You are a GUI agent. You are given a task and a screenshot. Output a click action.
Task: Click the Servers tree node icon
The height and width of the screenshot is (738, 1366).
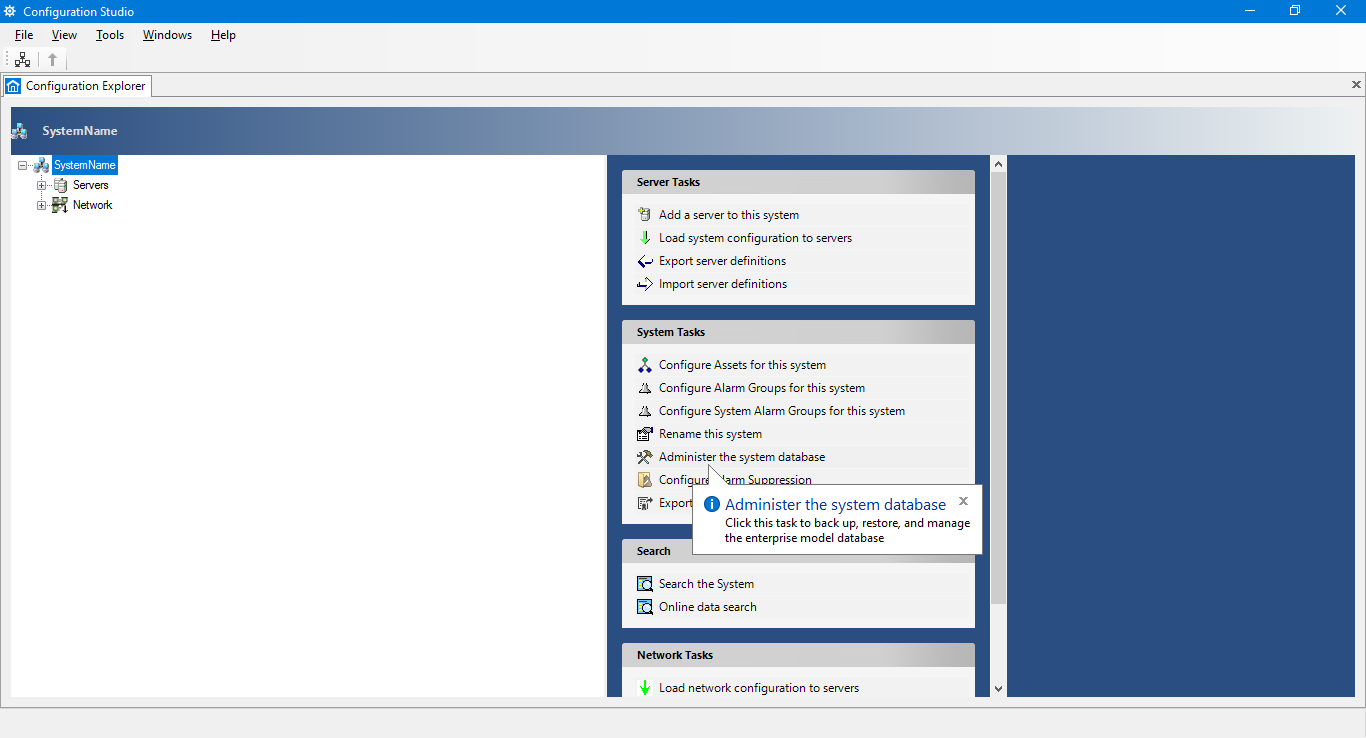coord(60,185)
